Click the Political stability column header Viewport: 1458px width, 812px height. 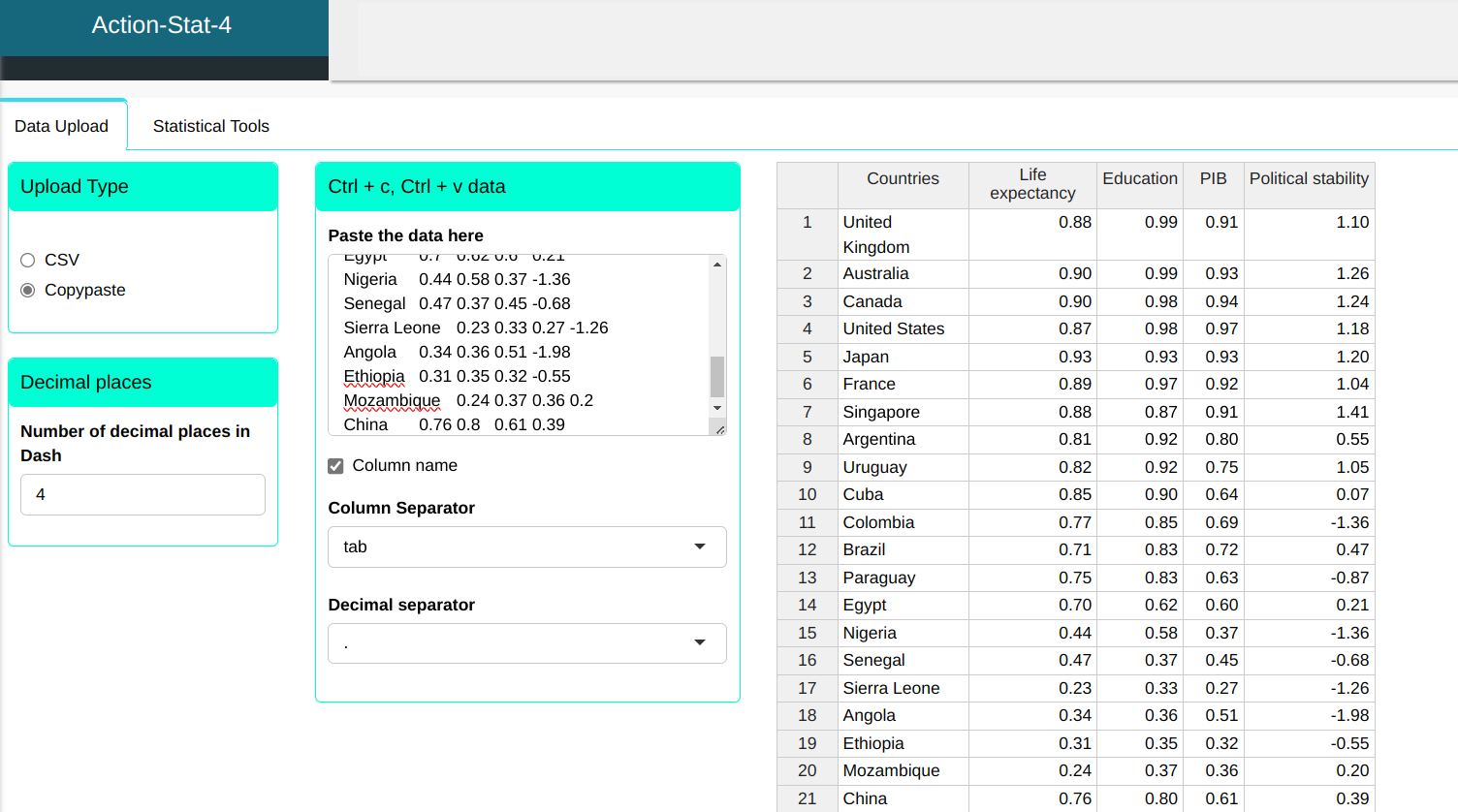1309,178
